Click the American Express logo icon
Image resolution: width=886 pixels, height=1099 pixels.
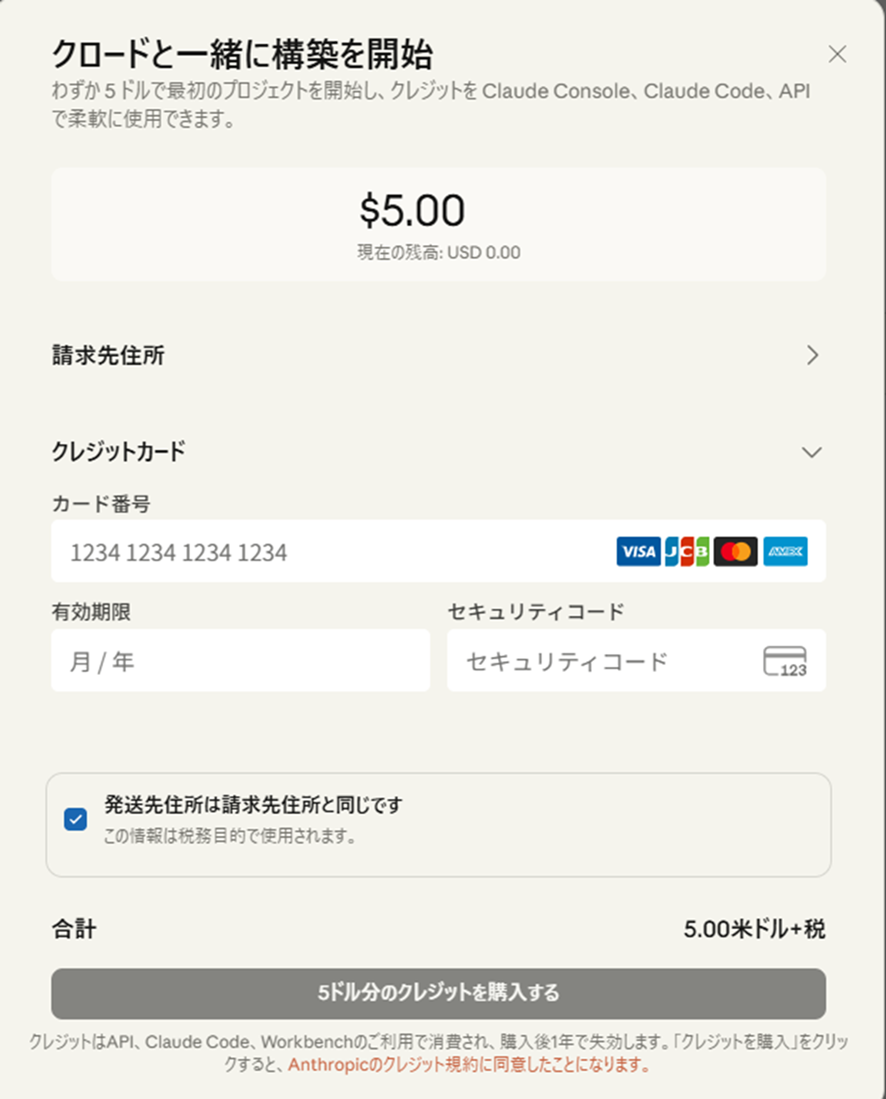point(785,551)
